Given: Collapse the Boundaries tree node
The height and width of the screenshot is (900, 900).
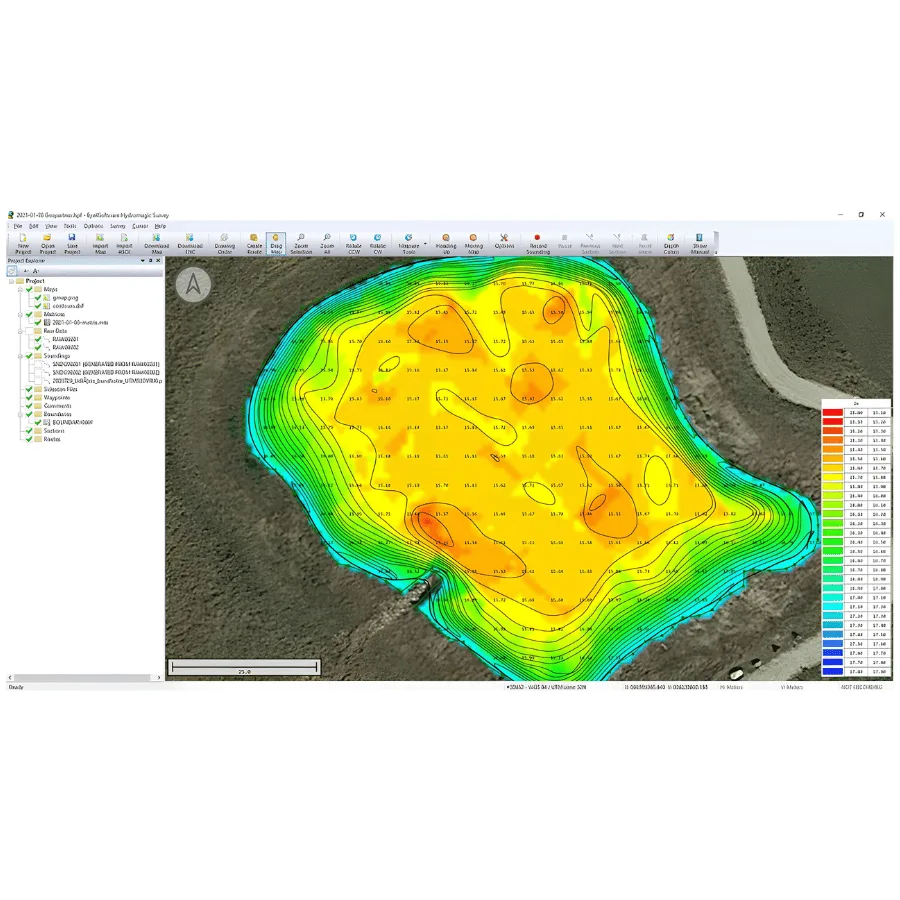Looking at the screenshot, I should click(x=20, y=414).
